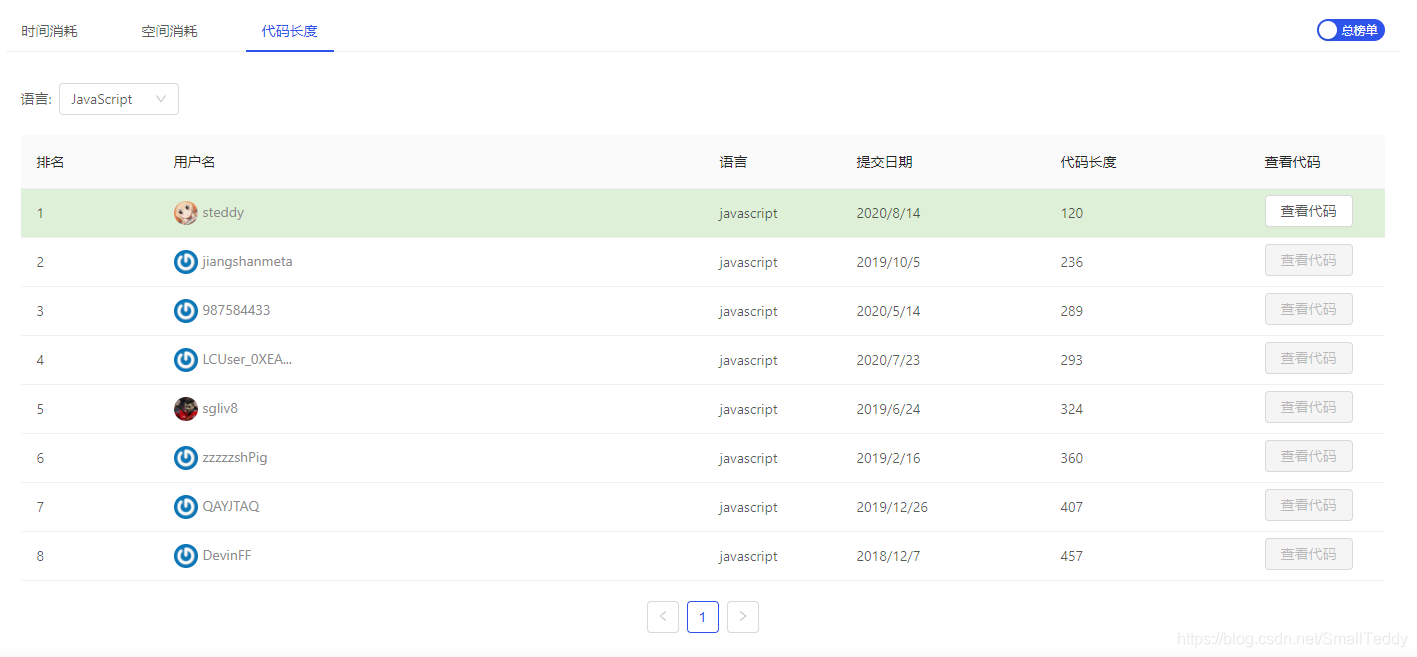Click the 语言 column header
Screen dimensions: 1417x657
click(x=733, y=162)
